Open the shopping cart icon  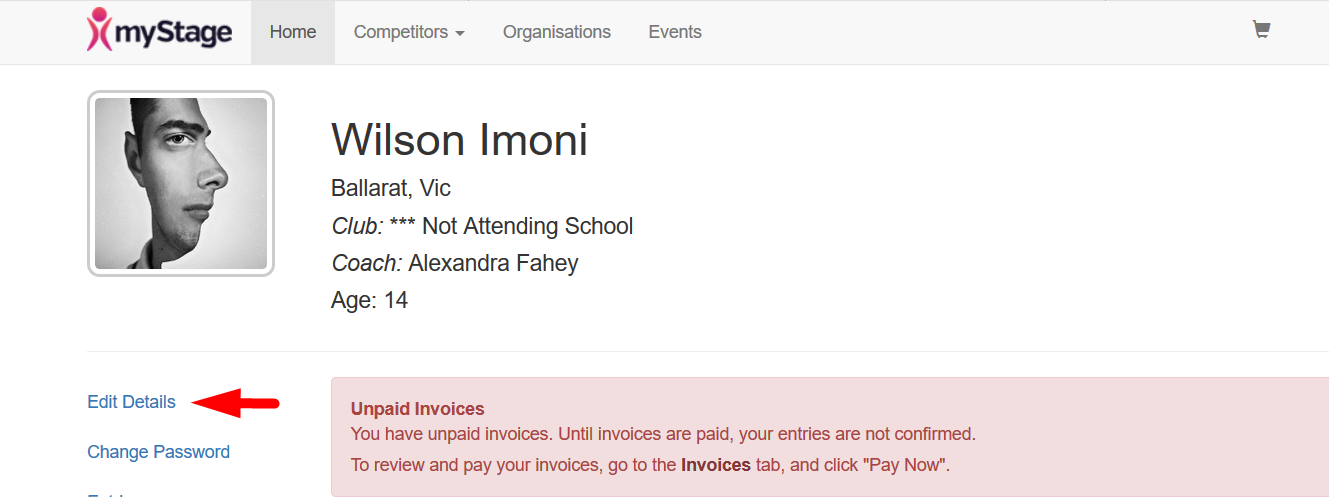point(1261,30)
